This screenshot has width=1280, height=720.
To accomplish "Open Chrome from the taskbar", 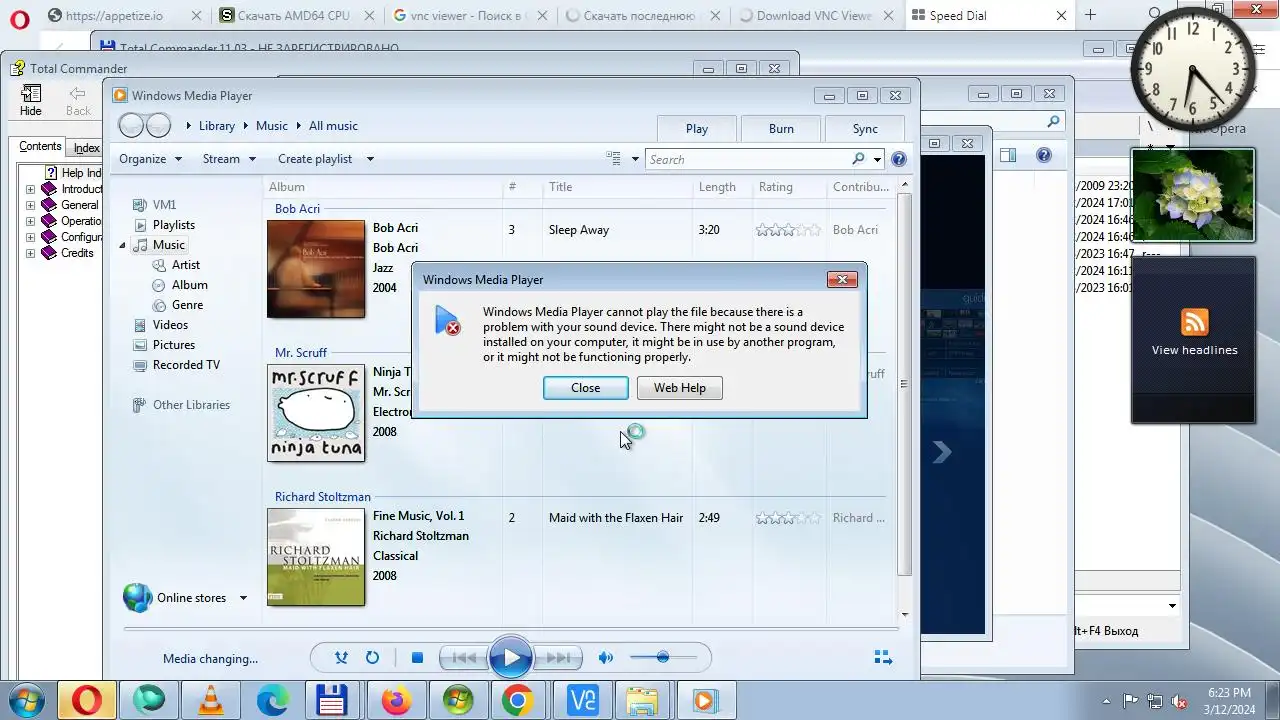I will pos(518,700).
